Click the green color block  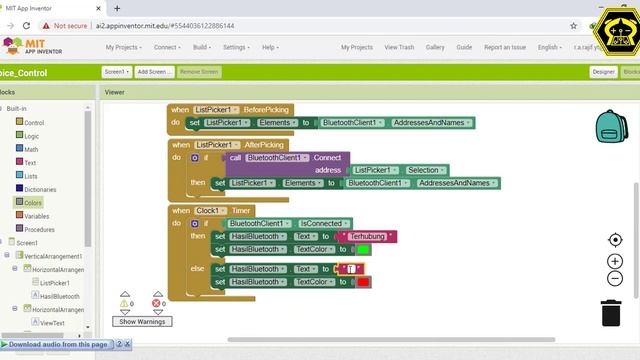click(363, 249)
